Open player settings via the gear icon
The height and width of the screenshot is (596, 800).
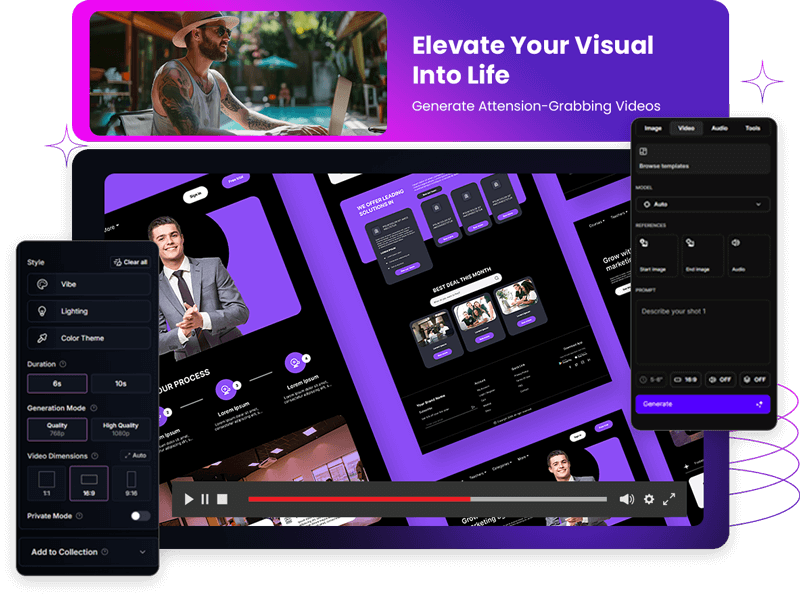(x=649, y=499)
